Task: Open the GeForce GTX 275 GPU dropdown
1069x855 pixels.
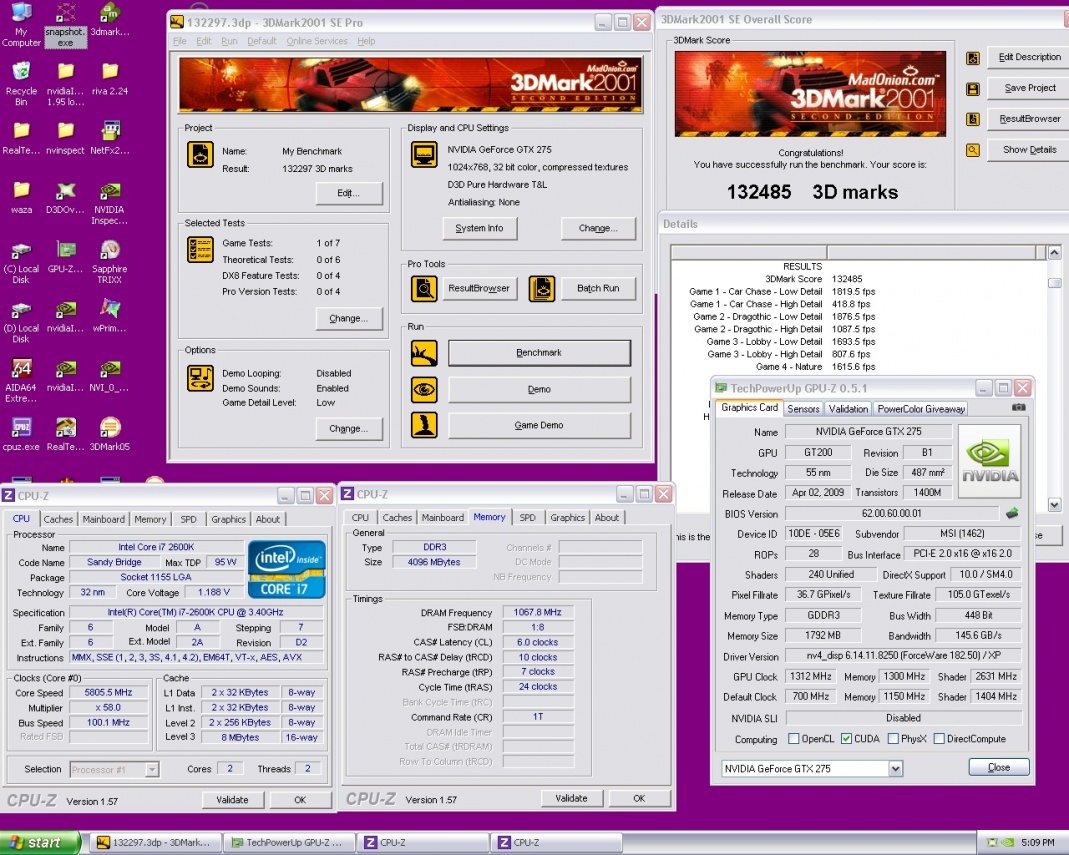Action: tap(895, 769)
